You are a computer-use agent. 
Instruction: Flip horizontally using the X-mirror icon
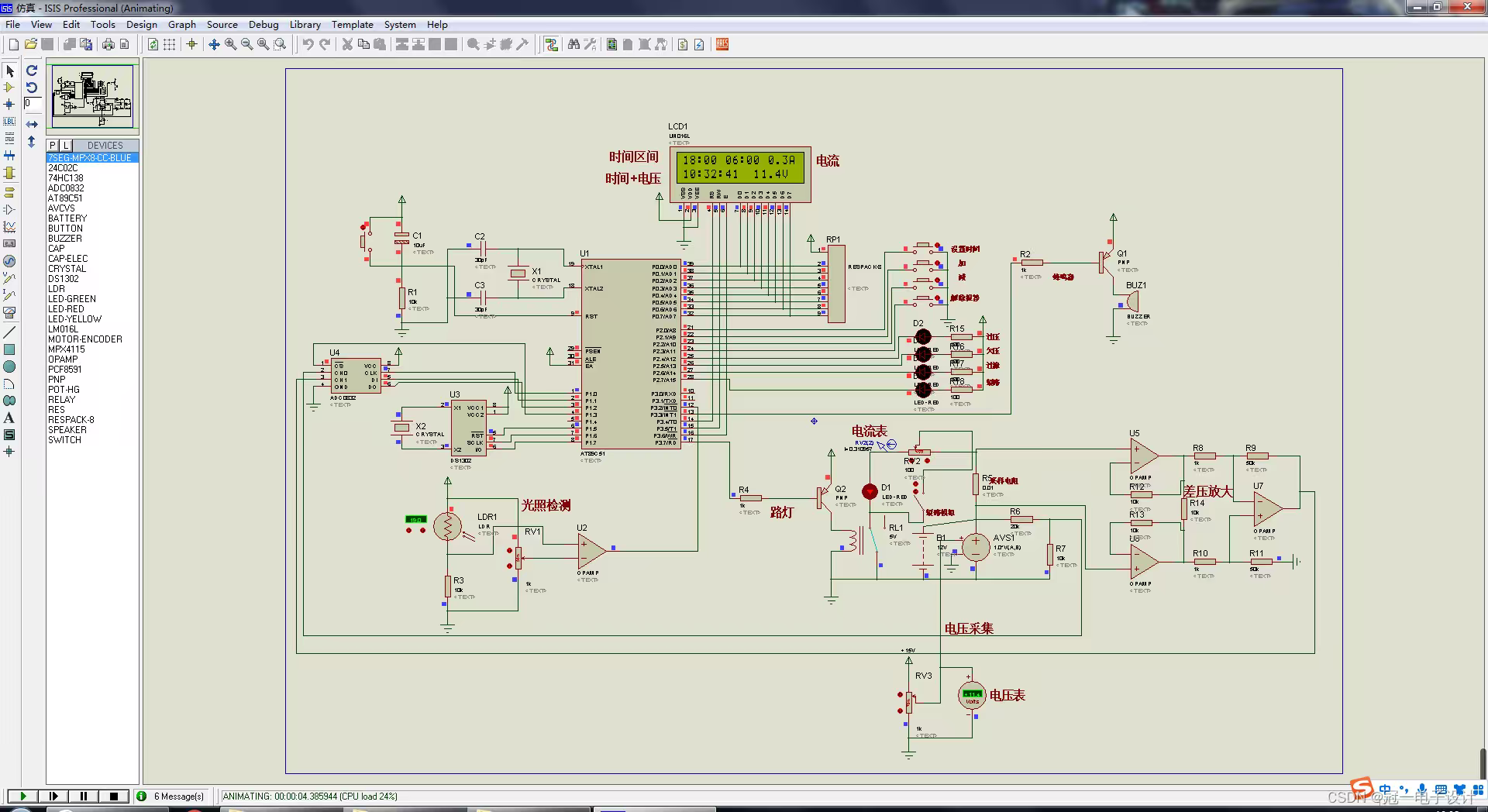[32, 124]
